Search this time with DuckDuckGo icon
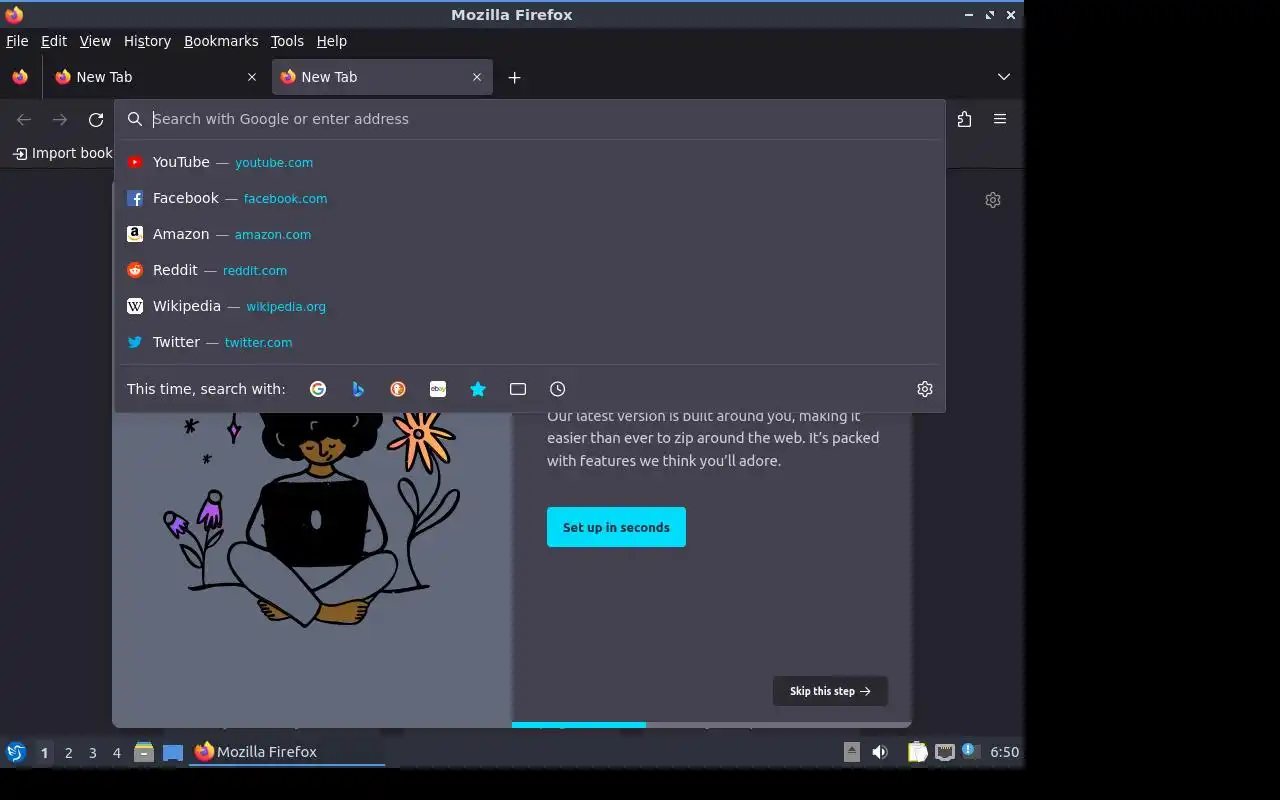Viewport: 1280px width, 800px height. pyautogui.click(x=398, y=389)
